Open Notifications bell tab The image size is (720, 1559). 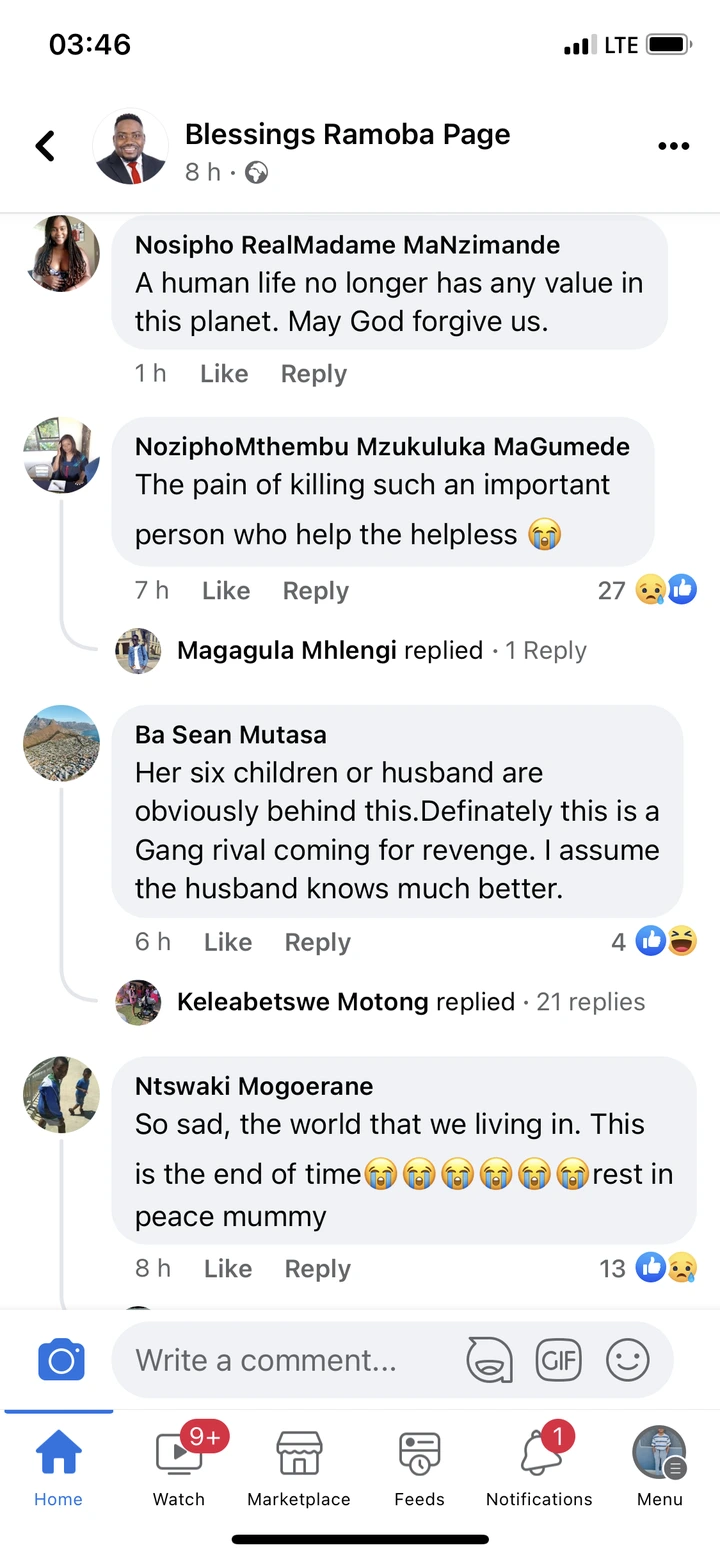click(x=539, y=1465)
